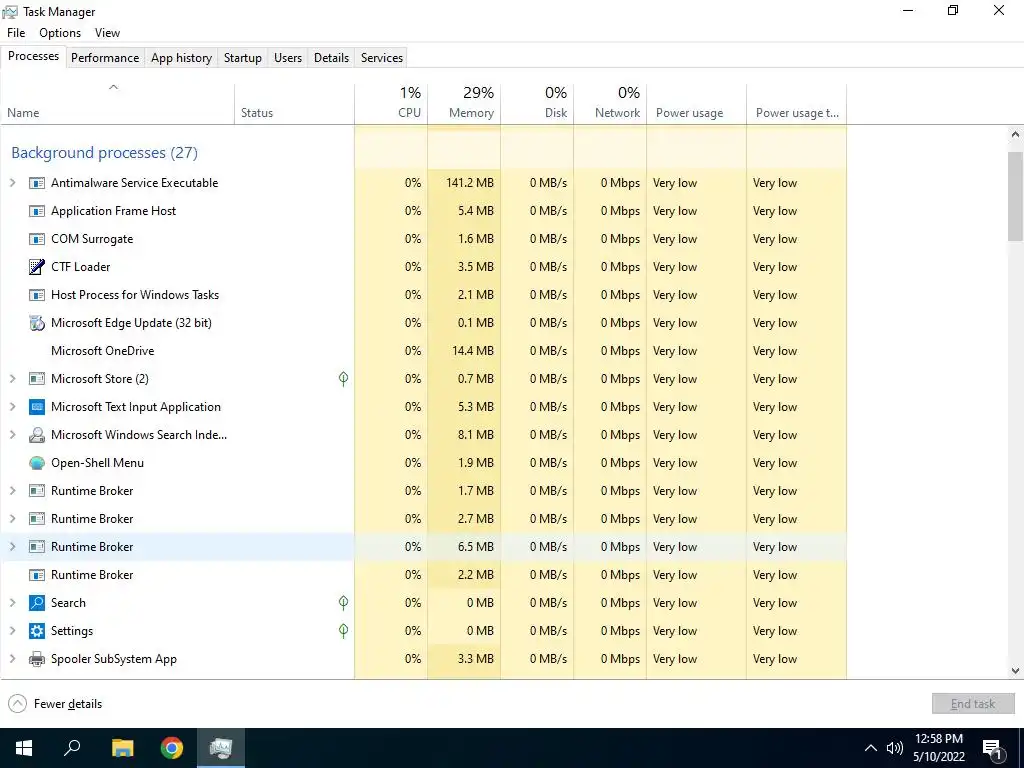
Task: Launch Google Chrome from the taskbar
Action: tap(172, 748)
